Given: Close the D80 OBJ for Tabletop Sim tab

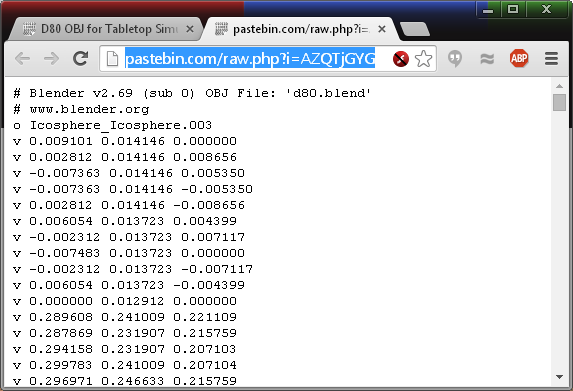Looking at the screenshot, I should tap(190, 29).
